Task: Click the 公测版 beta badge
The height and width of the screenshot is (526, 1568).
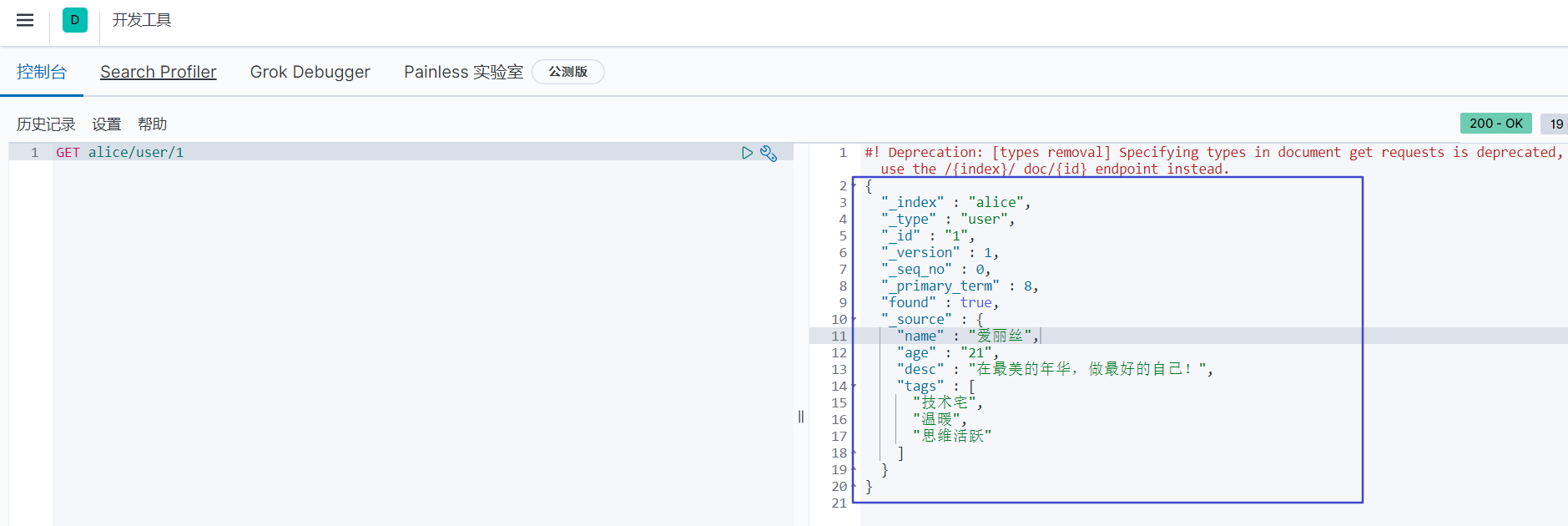Action: click(x=567, y=72)
